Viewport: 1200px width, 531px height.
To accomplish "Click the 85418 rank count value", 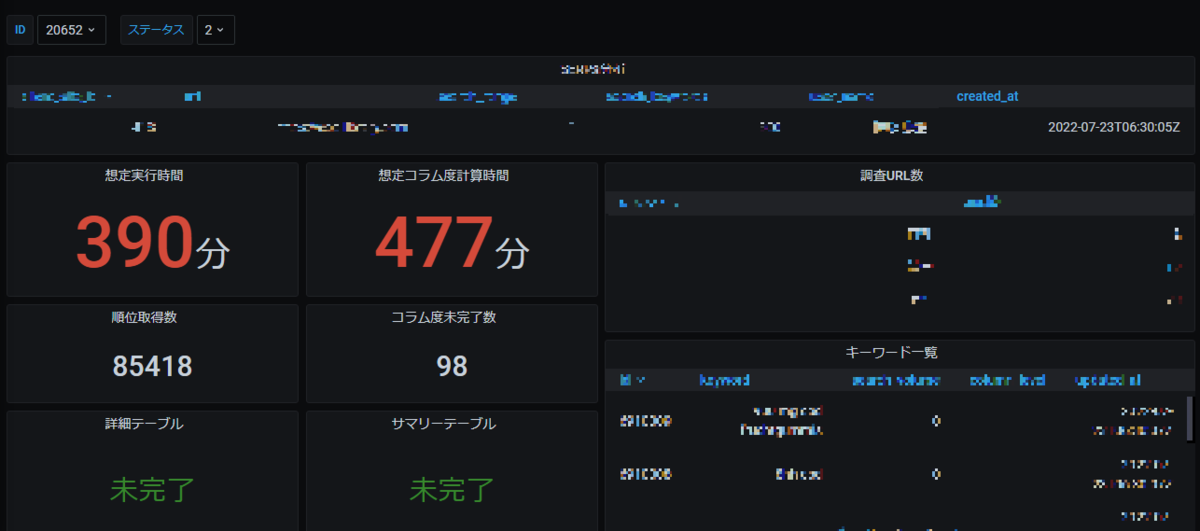I will [153, 367].
